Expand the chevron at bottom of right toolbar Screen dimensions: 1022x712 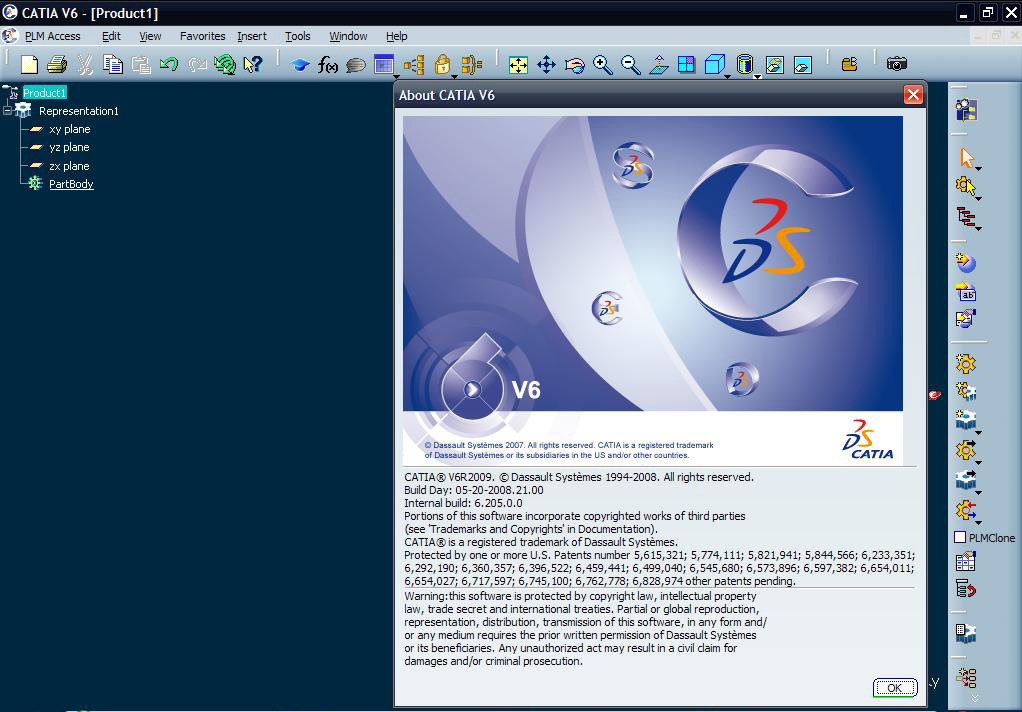pyautogui.click(x=975, y=698)
